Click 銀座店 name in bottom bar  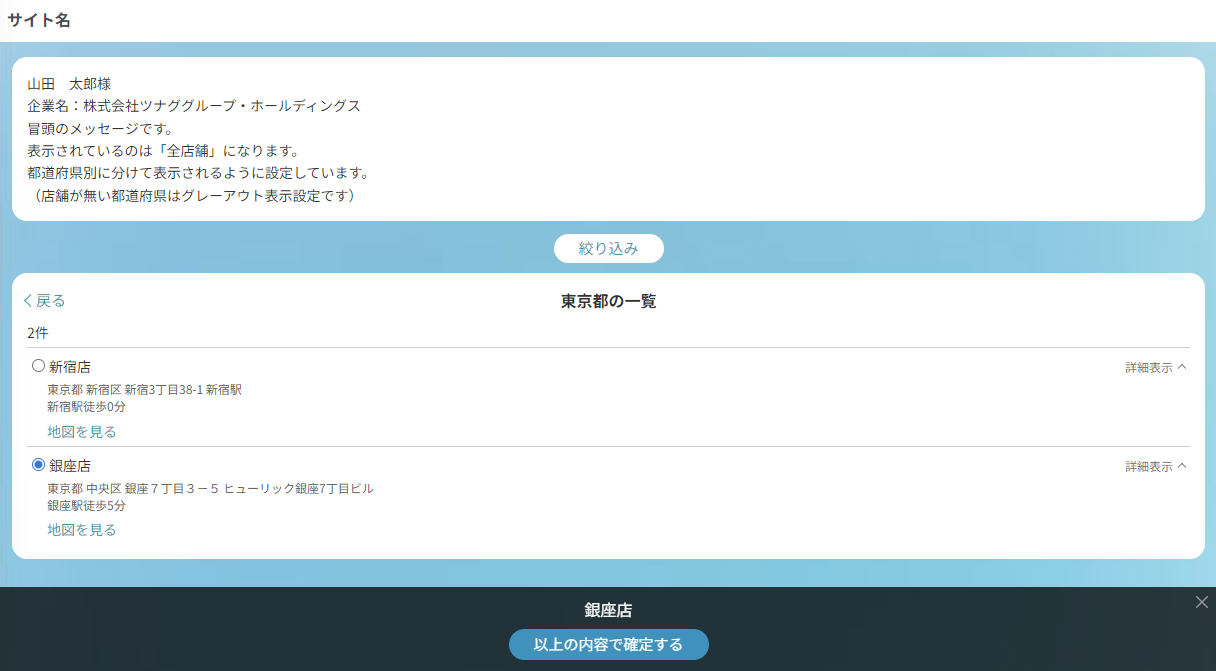click(x=608, y=610)
